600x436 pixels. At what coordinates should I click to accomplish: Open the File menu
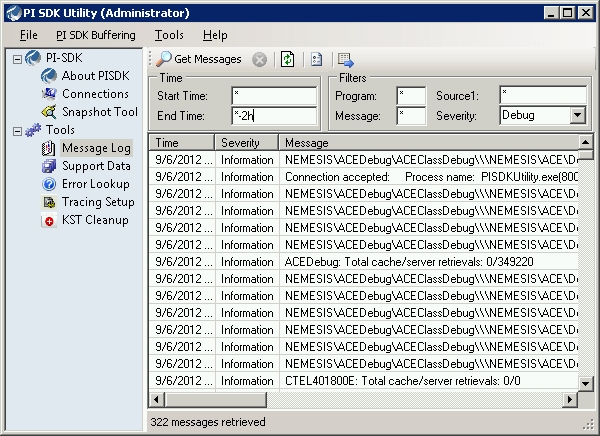pos(28,35)
